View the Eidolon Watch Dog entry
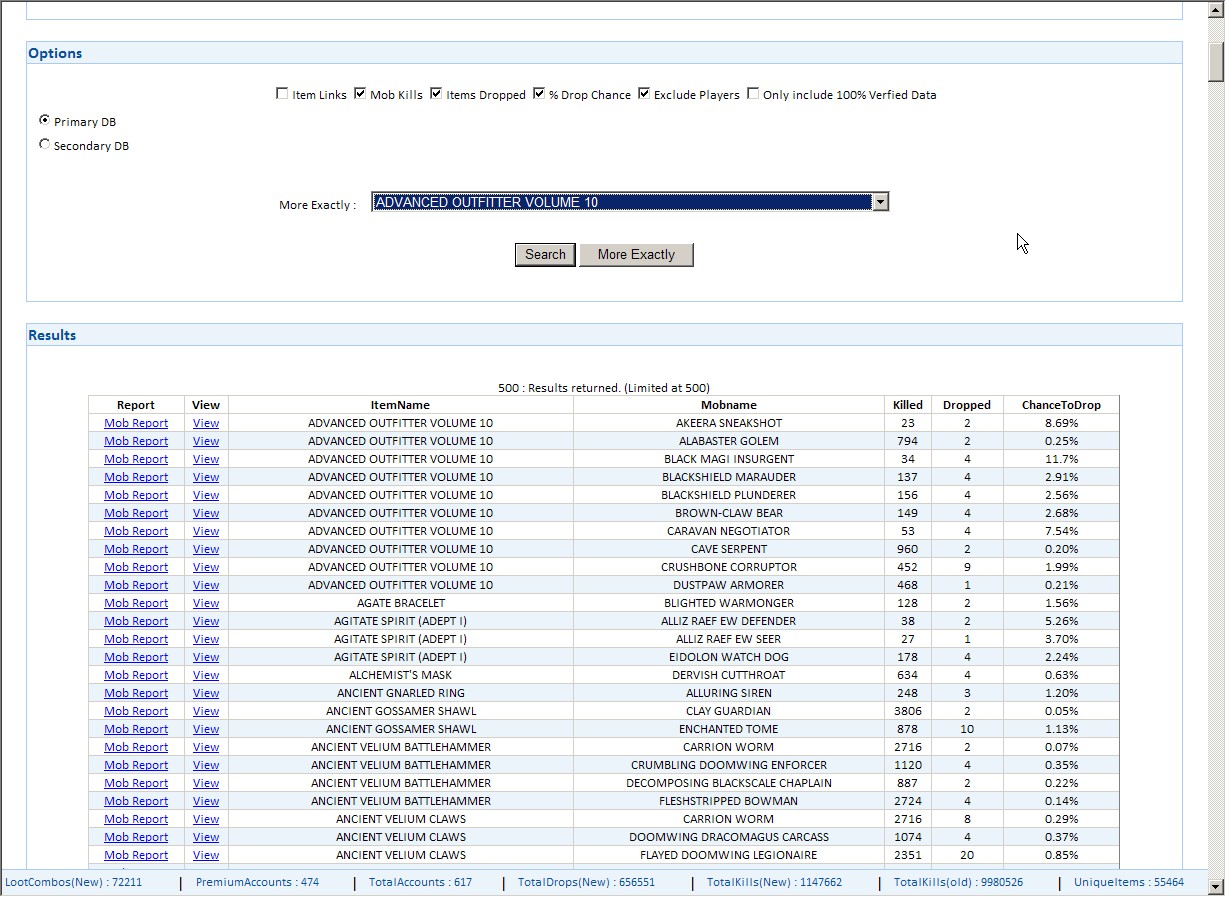 (206, 657)
